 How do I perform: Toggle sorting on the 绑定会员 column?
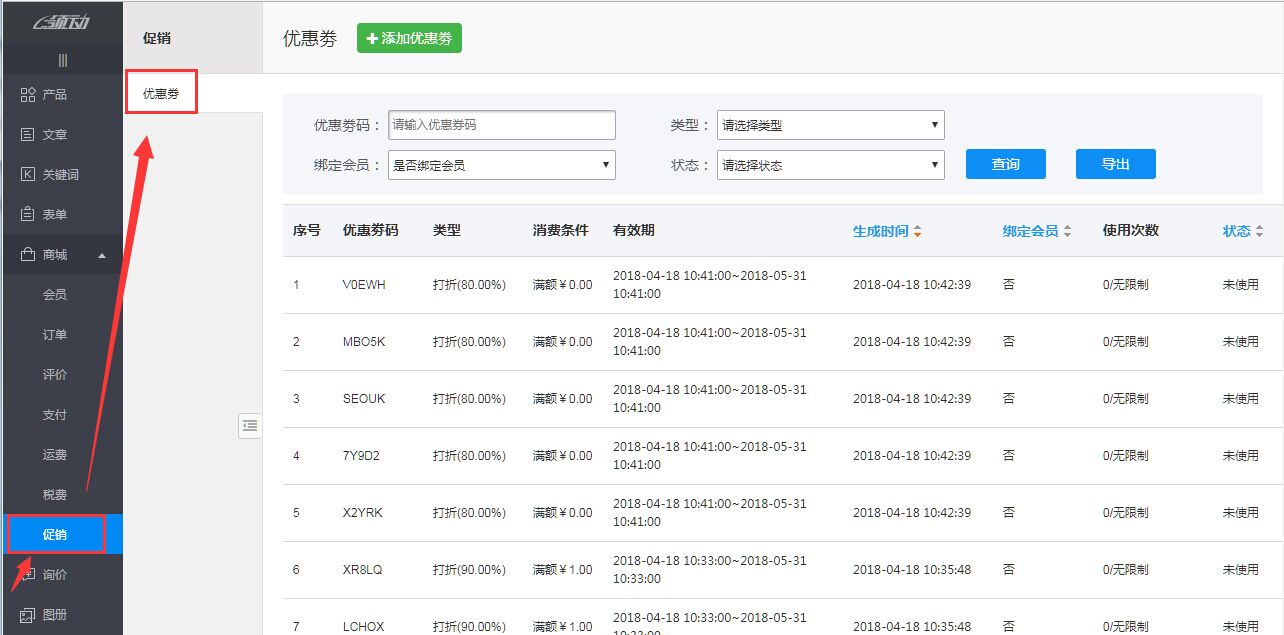(1036, 229)
